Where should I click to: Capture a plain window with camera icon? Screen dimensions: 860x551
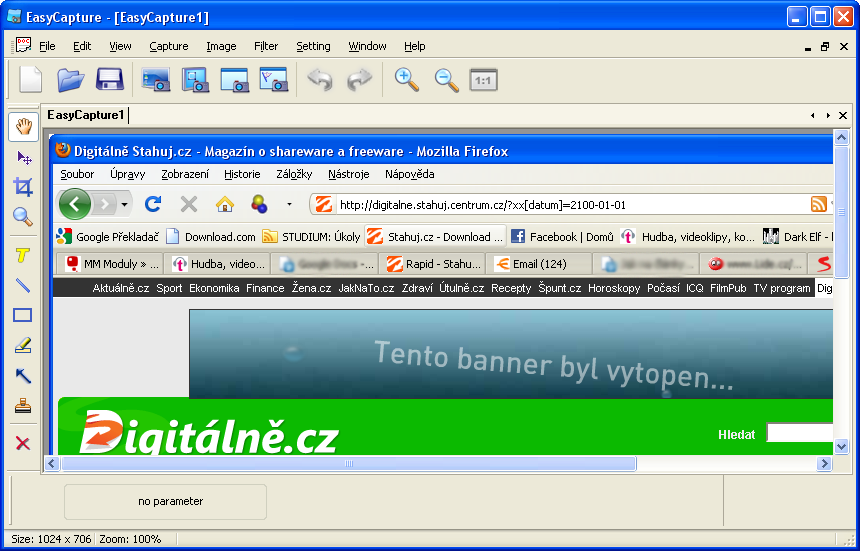click(234, 79)
